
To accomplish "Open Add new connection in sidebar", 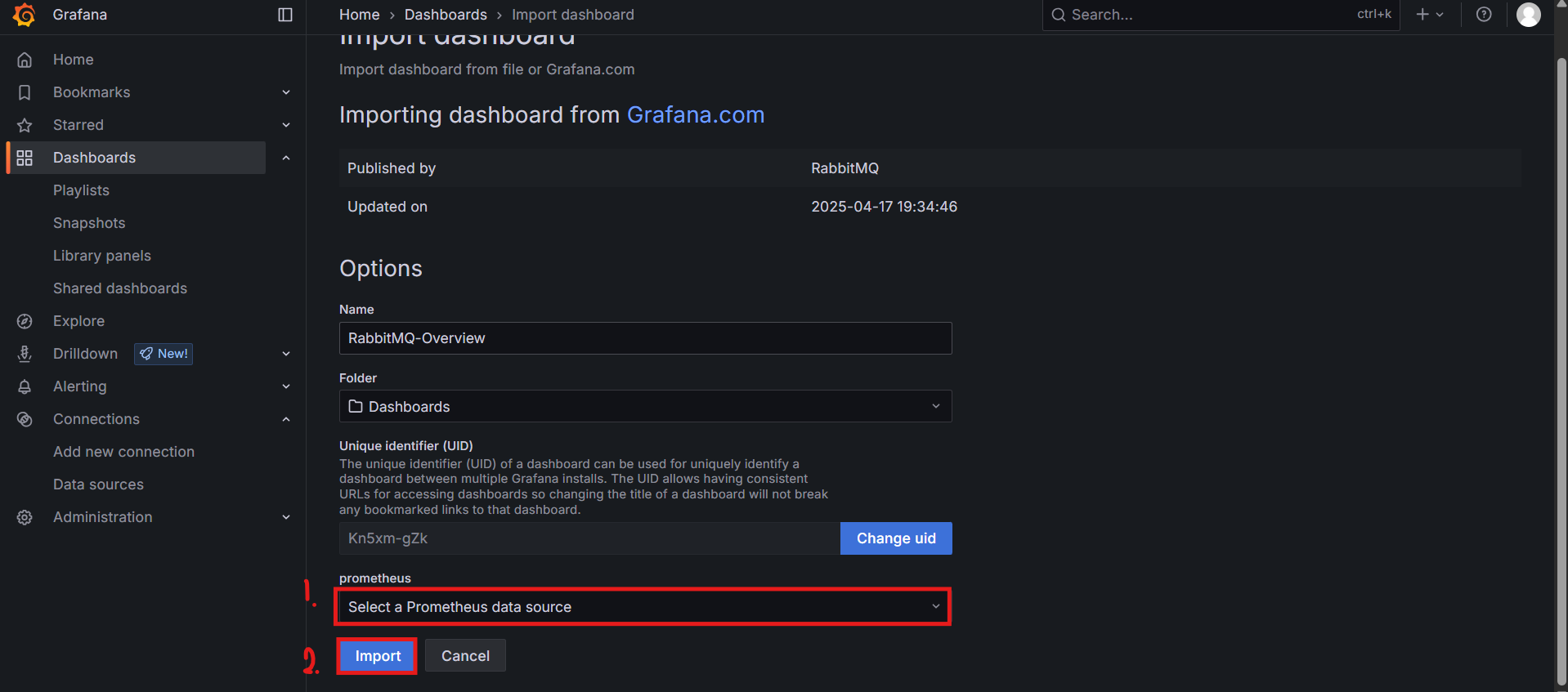I will pos(123,452).
